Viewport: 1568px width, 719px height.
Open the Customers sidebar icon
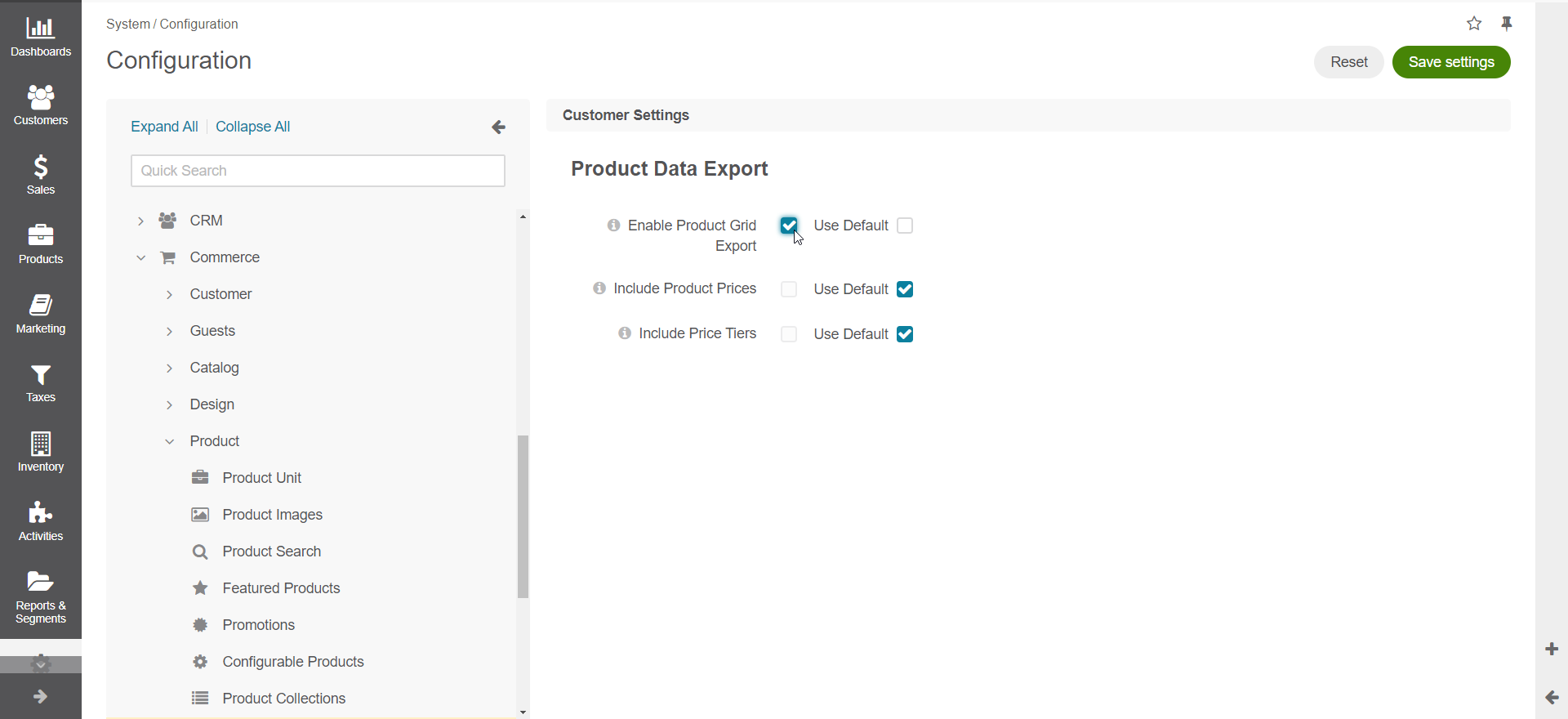click(x=40, y=98)
